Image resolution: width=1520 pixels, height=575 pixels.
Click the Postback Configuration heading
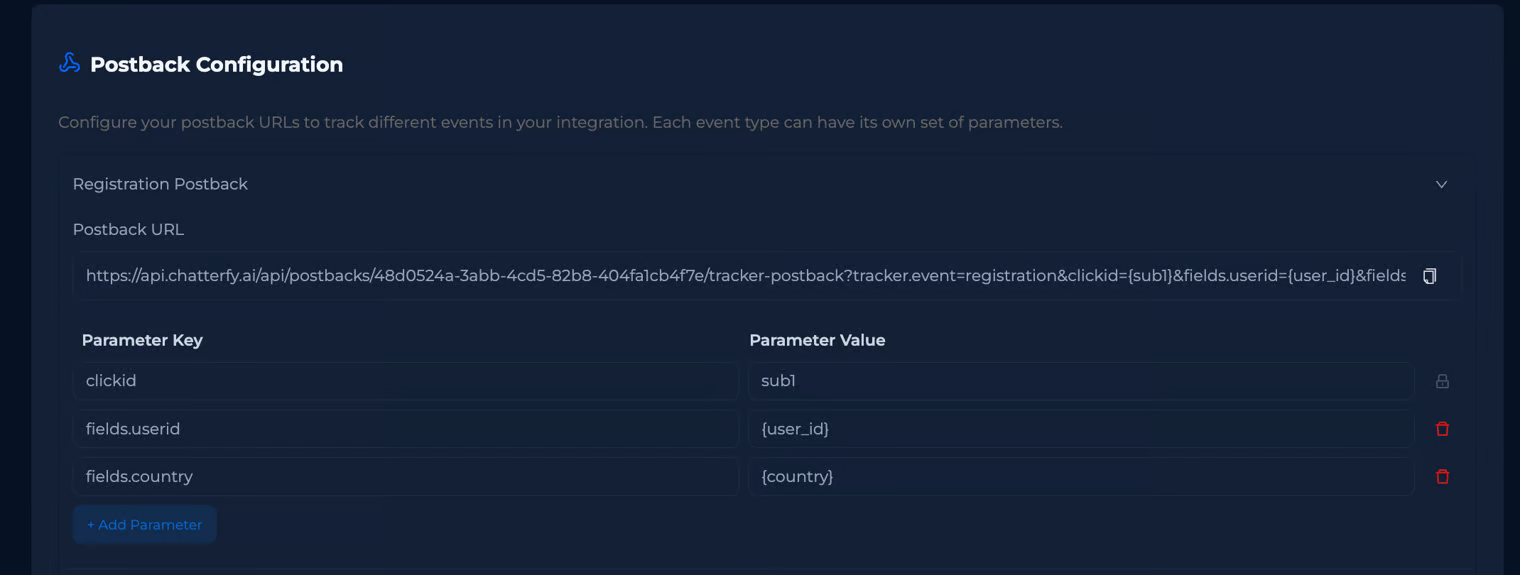click(x=216, y=64)
